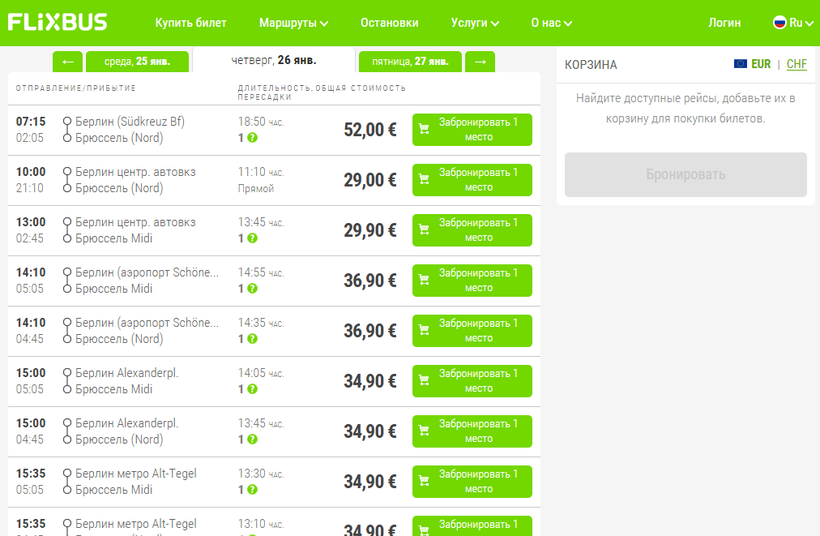
Task: Open the Услуги dropdown menu
Action: (474, 23)
